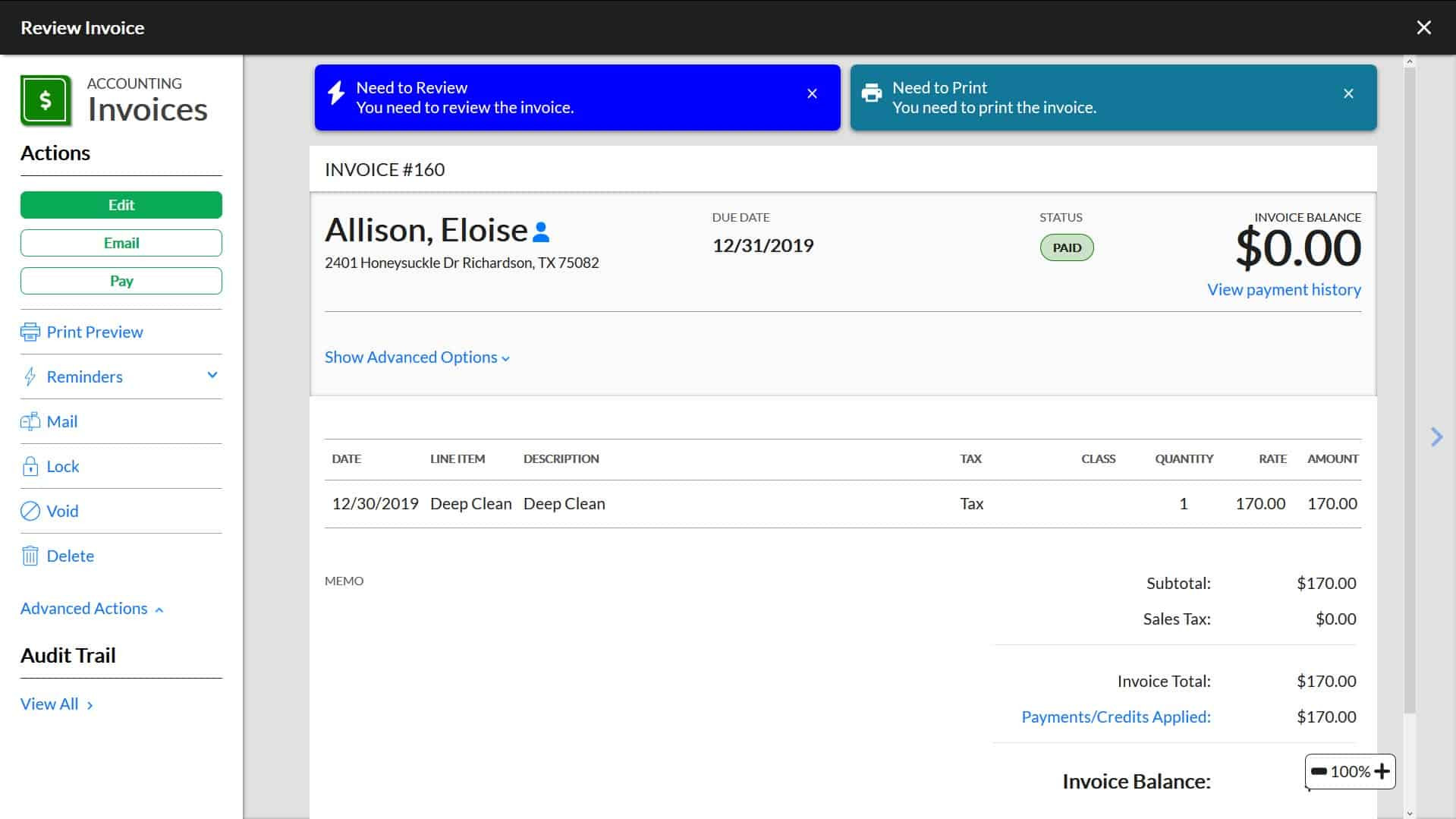Delete this invoice
The width and height of the screenshot is (1456, 819).
[71, 556]
